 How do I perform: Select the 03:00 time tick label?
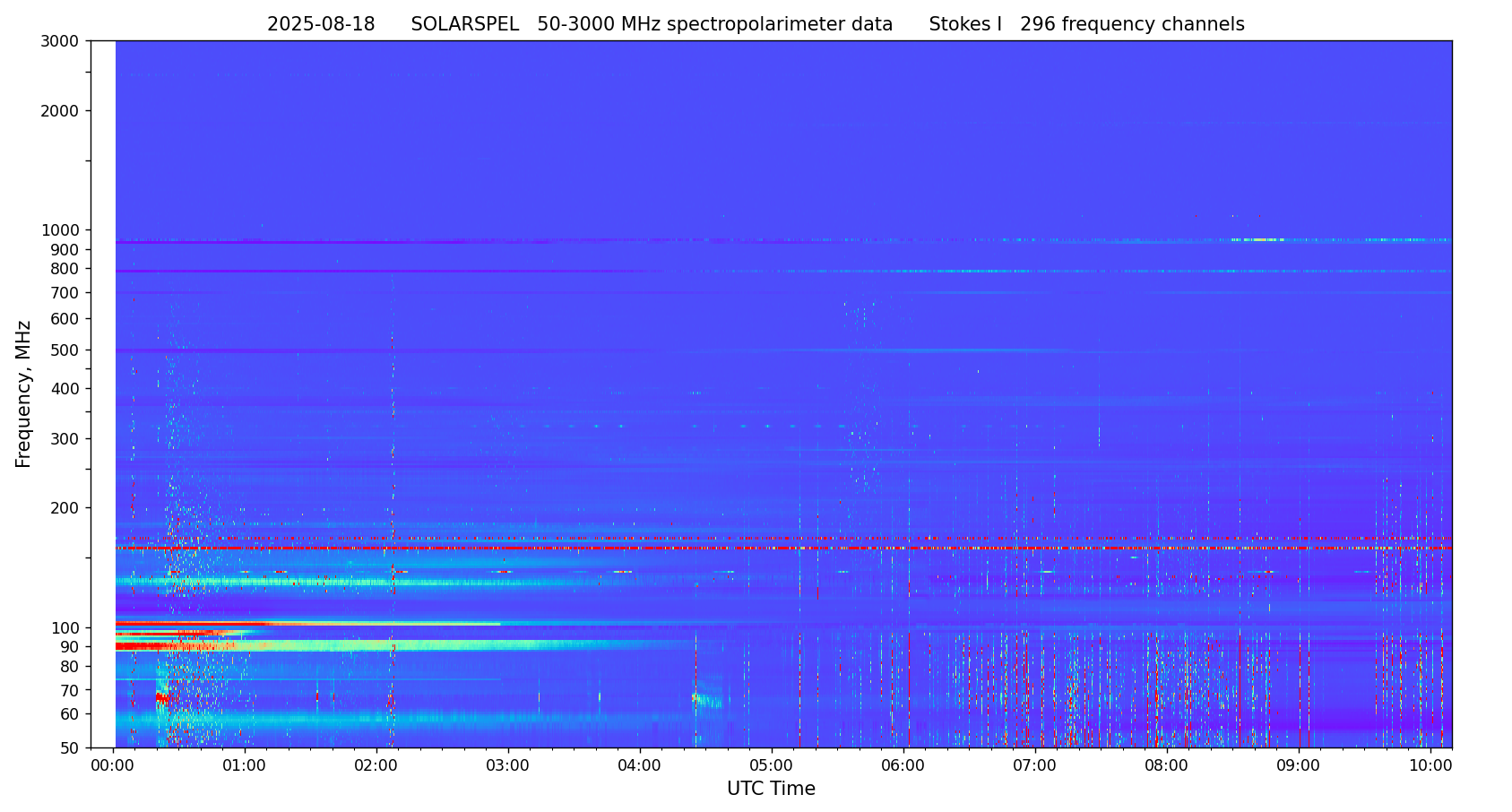(x=507, y=766)
